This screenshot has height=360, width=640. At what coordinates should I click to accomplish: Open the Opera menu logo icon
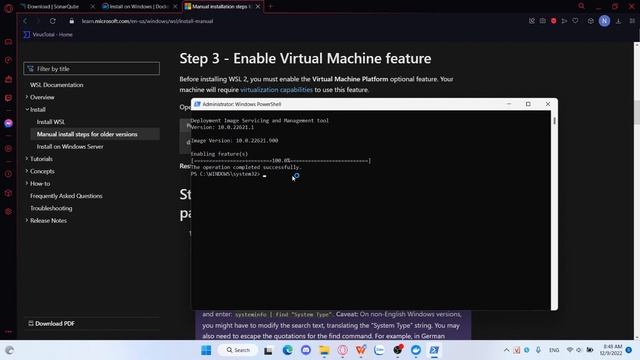[8, 8]
